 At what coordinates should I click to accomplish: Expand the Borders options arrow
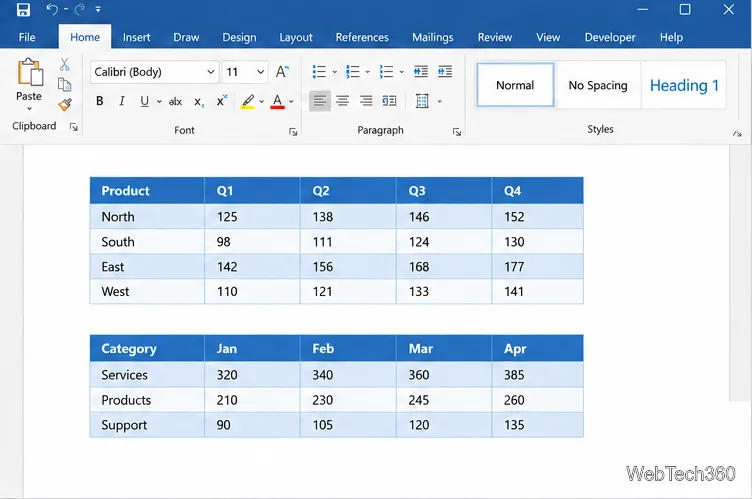(439, 101)
